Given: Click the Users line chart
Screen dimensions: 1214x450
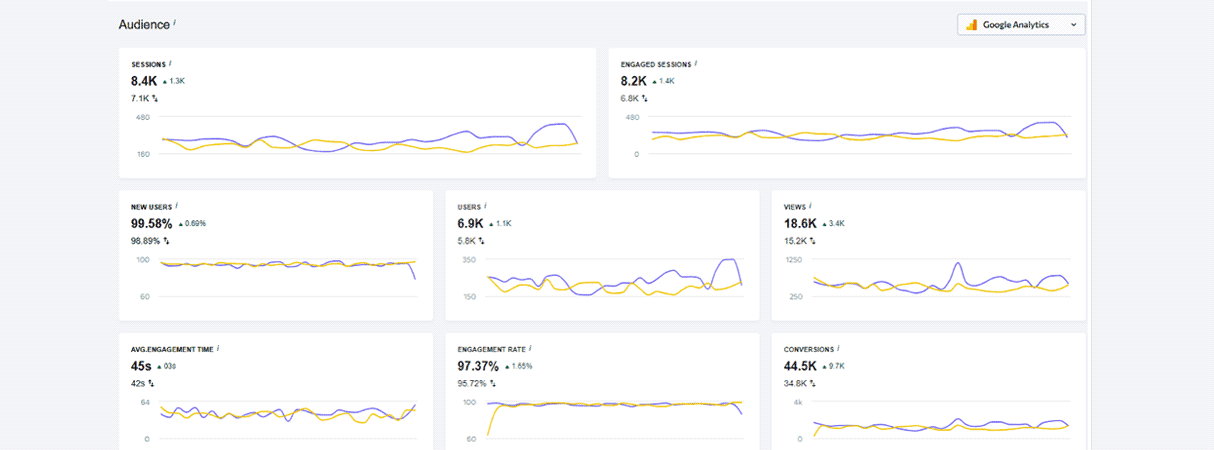Looking at the screenshot, I should [x=614, y=282].
